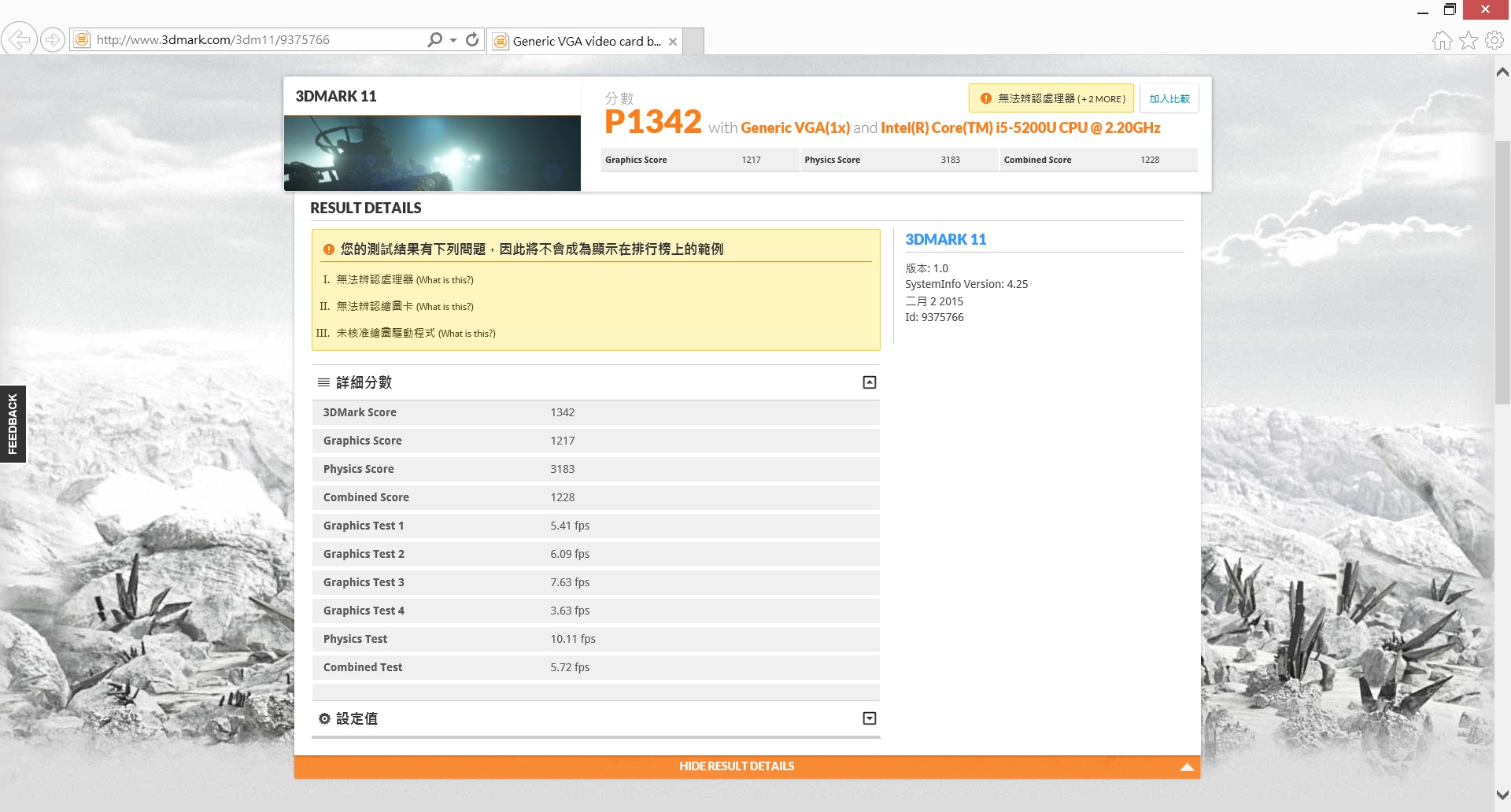Click the search magnifier in address bar
The height and width of the screenshot is (812, 1511).
click(434, 39)
